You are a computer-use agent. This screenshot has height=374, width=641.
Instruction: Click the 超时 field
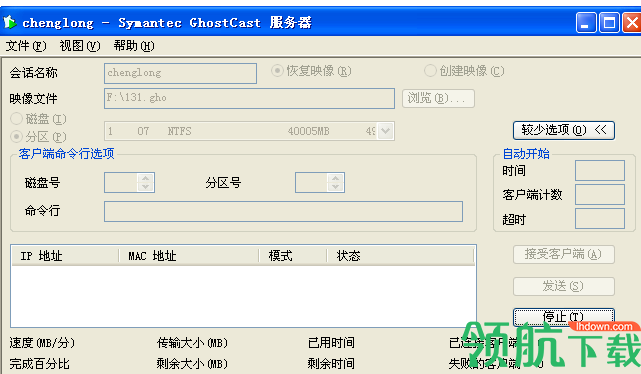point(600,219)
